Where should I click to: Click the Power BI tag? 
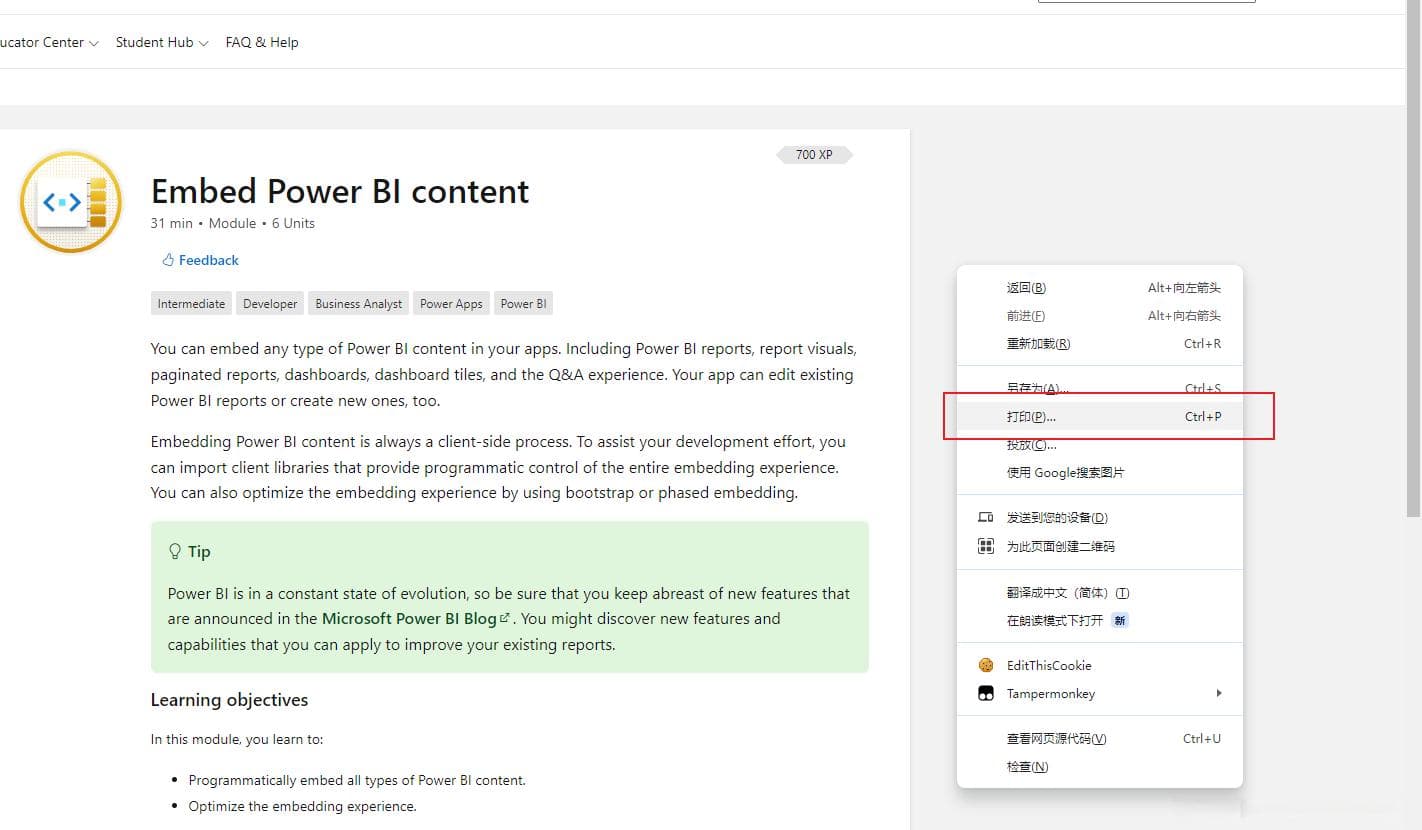tap(523, 304)
